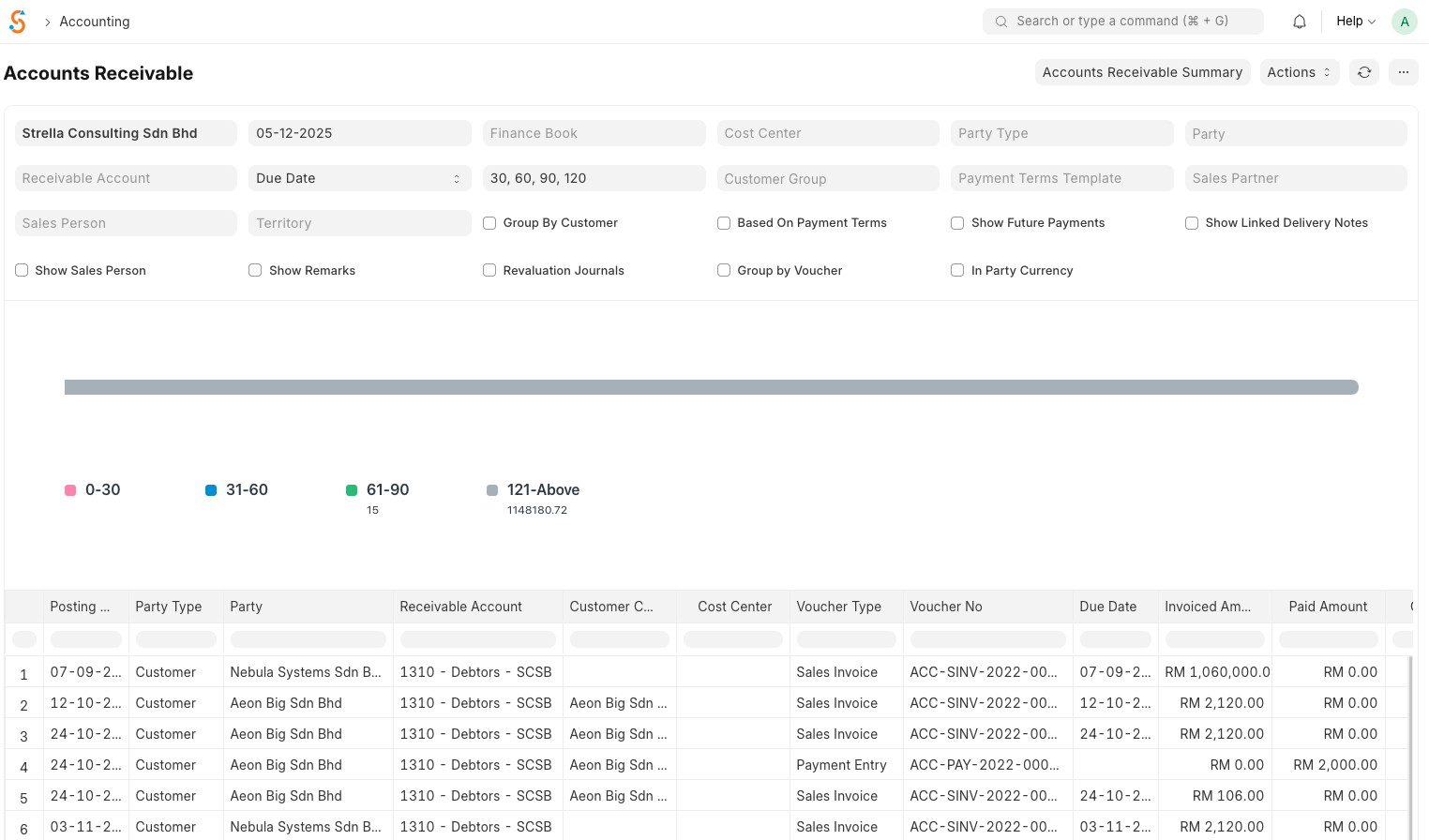Open the Actions dropdown
This screenshot has width=1429, height=840.
[1298, 72]
